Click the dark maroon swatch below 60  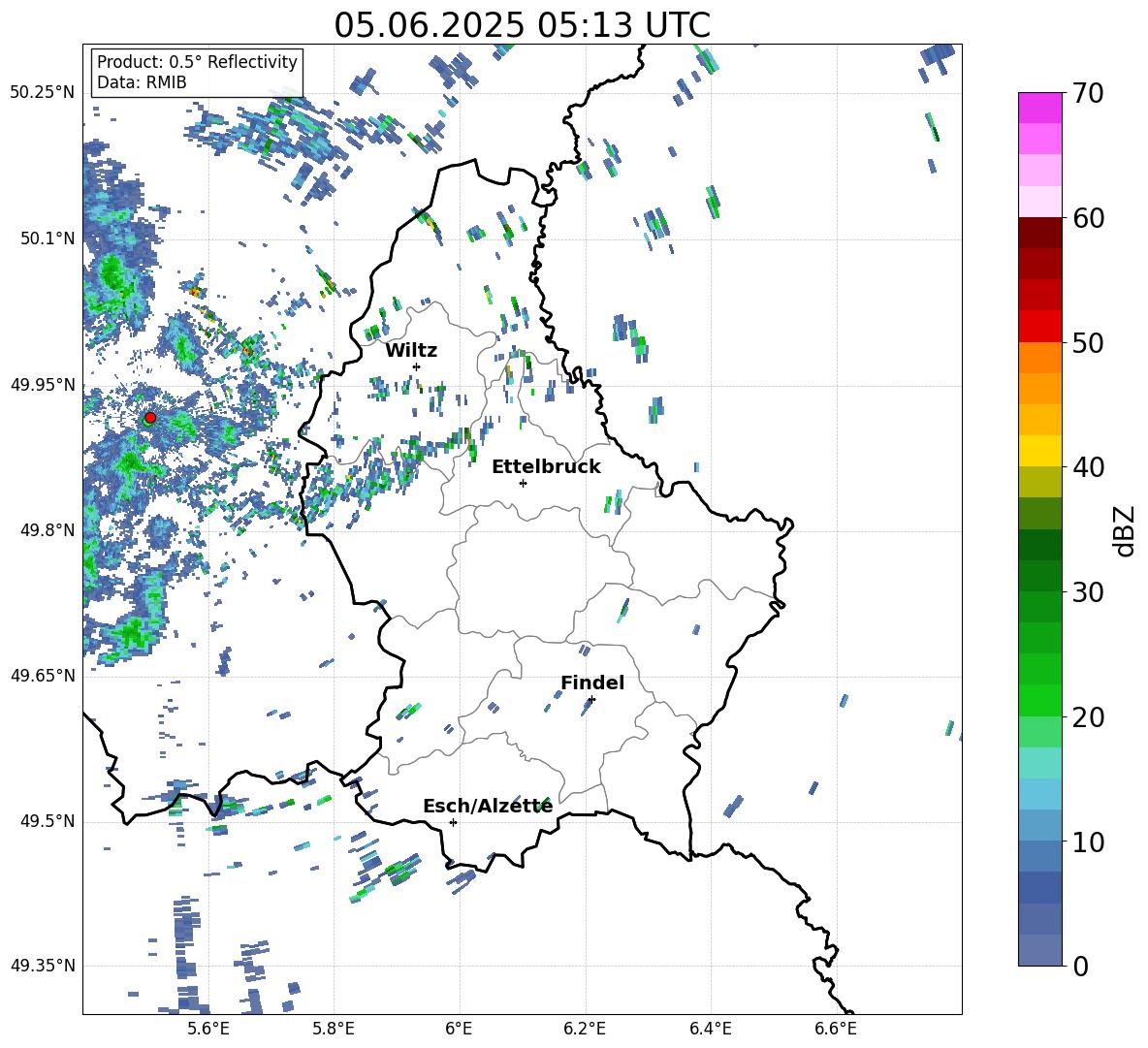tap(1039, 233)
